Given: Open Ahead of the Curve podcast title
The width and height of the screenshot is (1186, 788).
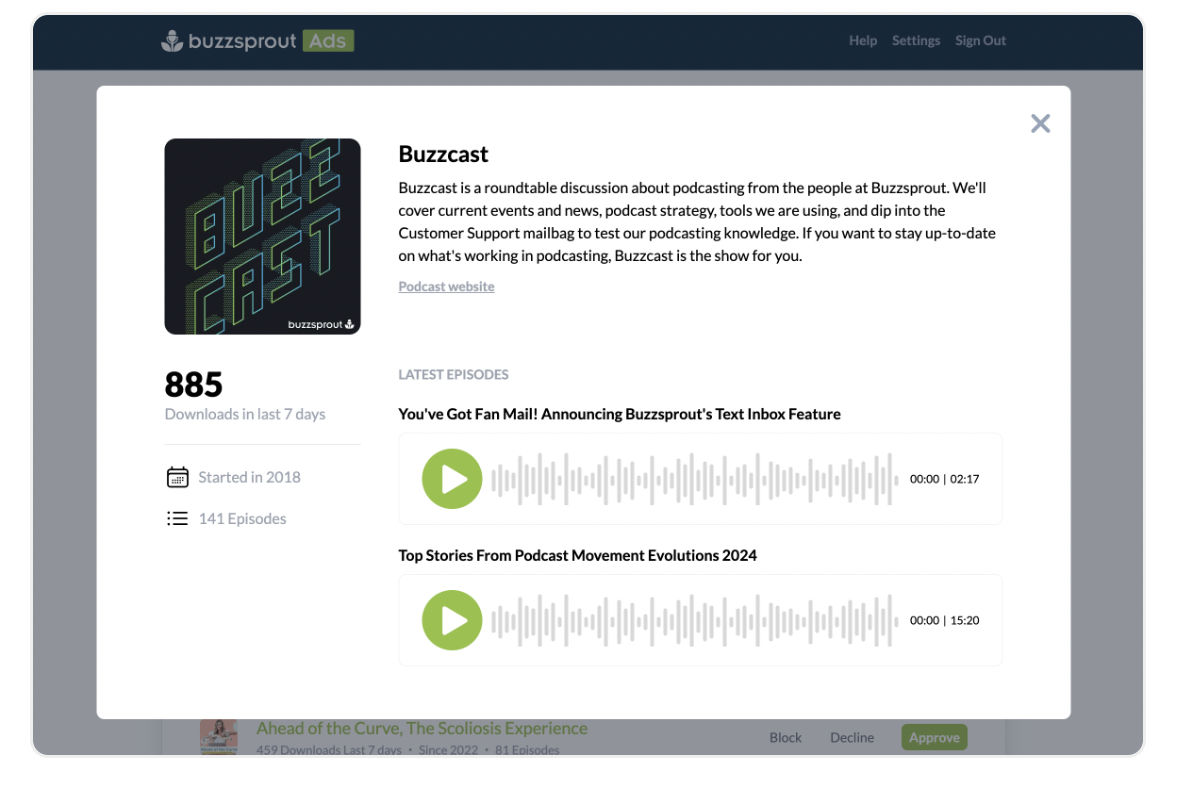Looking at the screenshot, I should tap(421, 729).
